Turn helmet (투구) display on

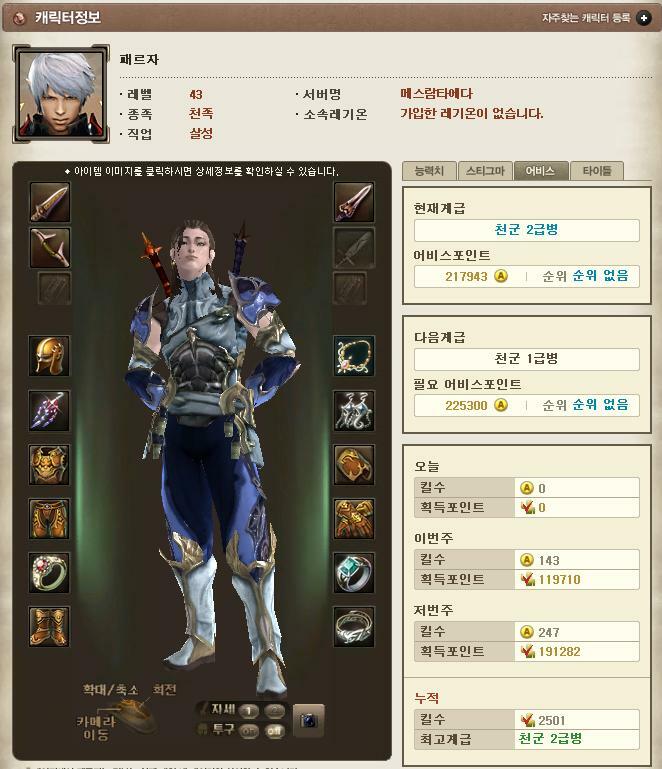(x=249, y=731)
